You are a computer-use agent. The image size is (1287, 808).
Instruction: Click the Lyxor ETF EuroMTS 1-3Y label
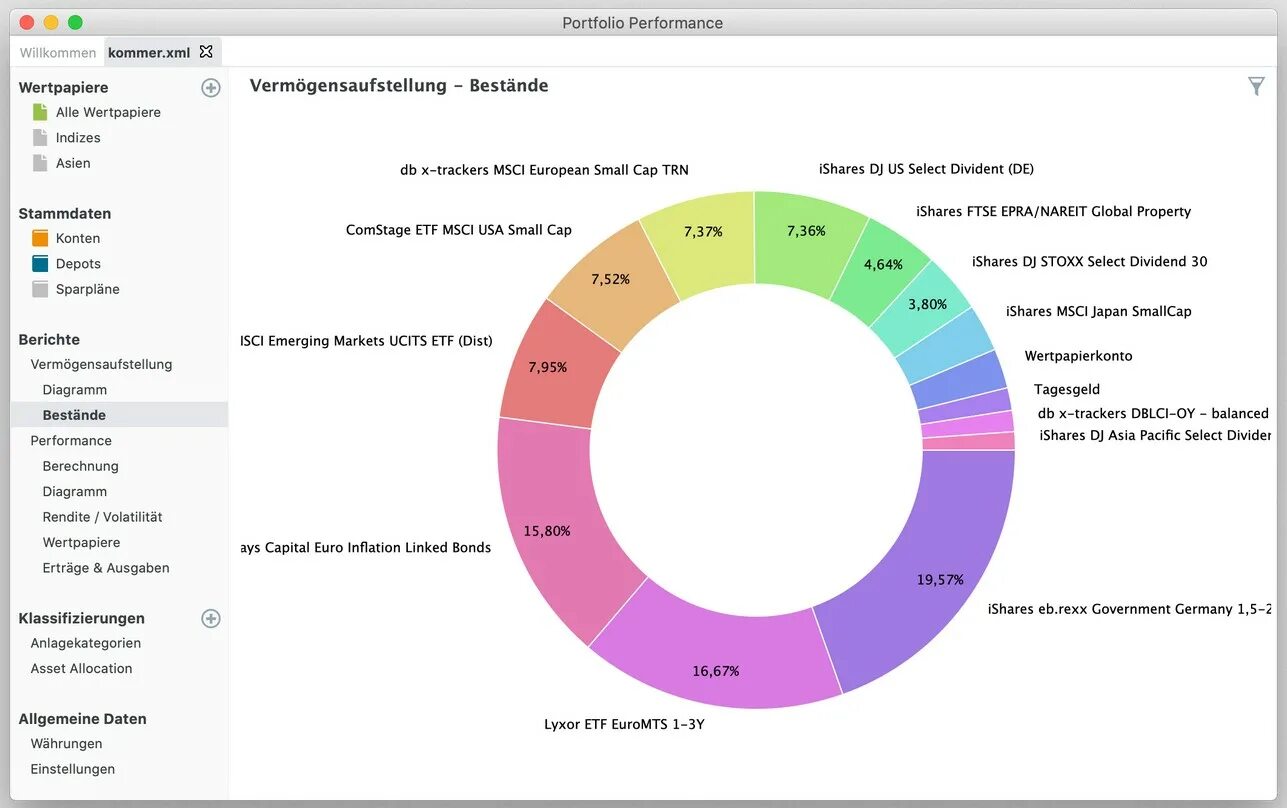[x=624, y=724]
